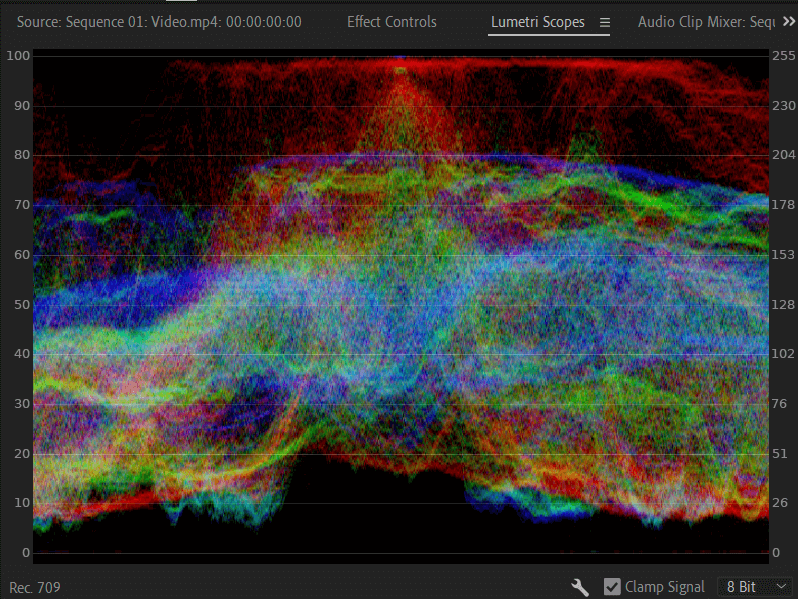Click the RGB waveform scope display

(401, 305)
